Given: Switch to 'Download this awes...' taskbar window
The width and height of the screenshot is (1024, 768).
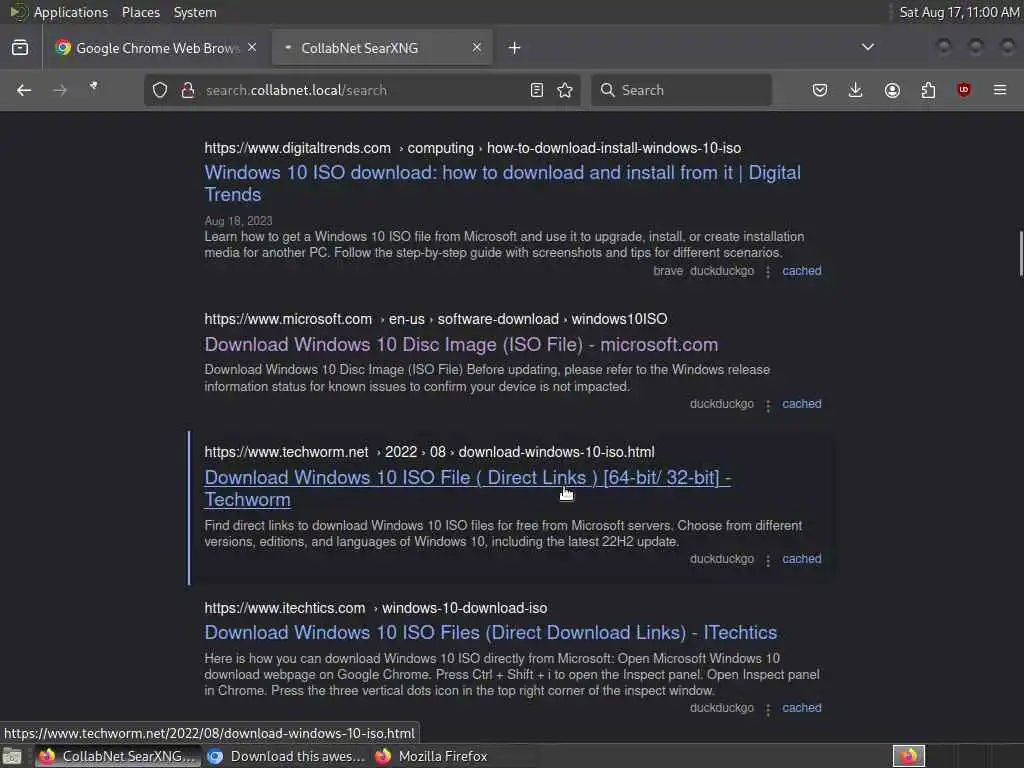Looking at the screenshot, I should click(286, 756).
